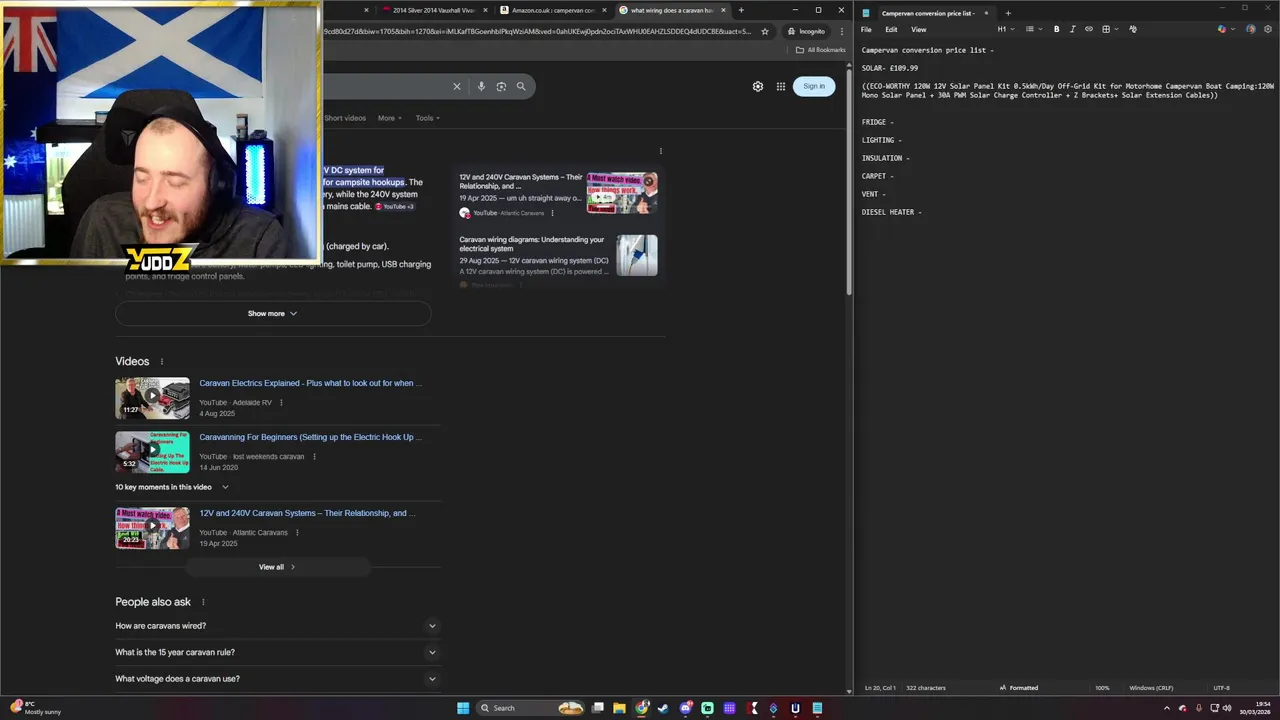Toggle bold formatting in Notepad
Image resolution: width=1280 pixels, height=720 pixels.
click(1056, 29)
